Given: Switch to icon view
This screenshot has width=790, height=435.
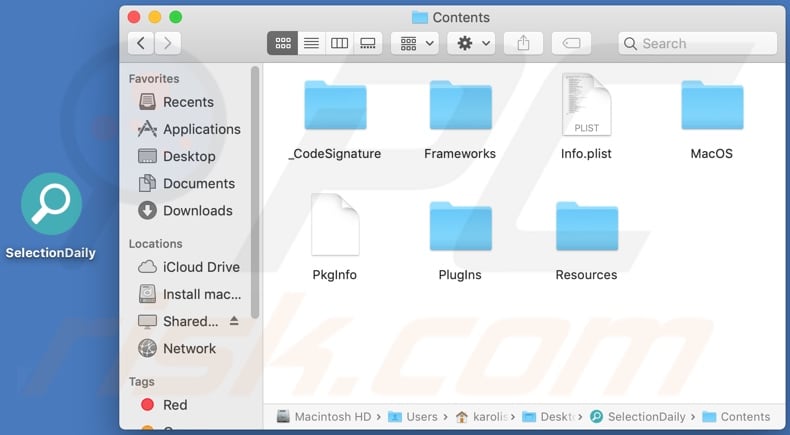Looking at the screenshot, I should tap(283, 43).
